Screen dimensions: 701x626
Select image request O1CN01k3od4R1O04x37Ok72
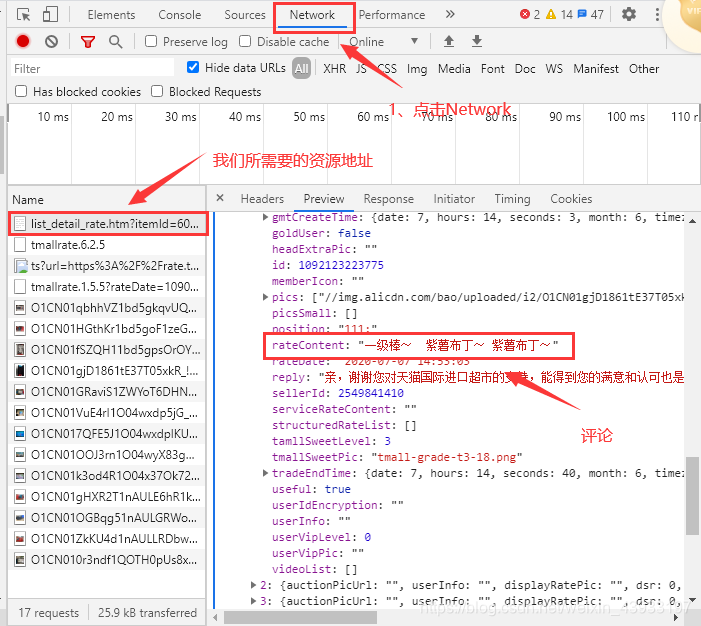coord(107,476)
